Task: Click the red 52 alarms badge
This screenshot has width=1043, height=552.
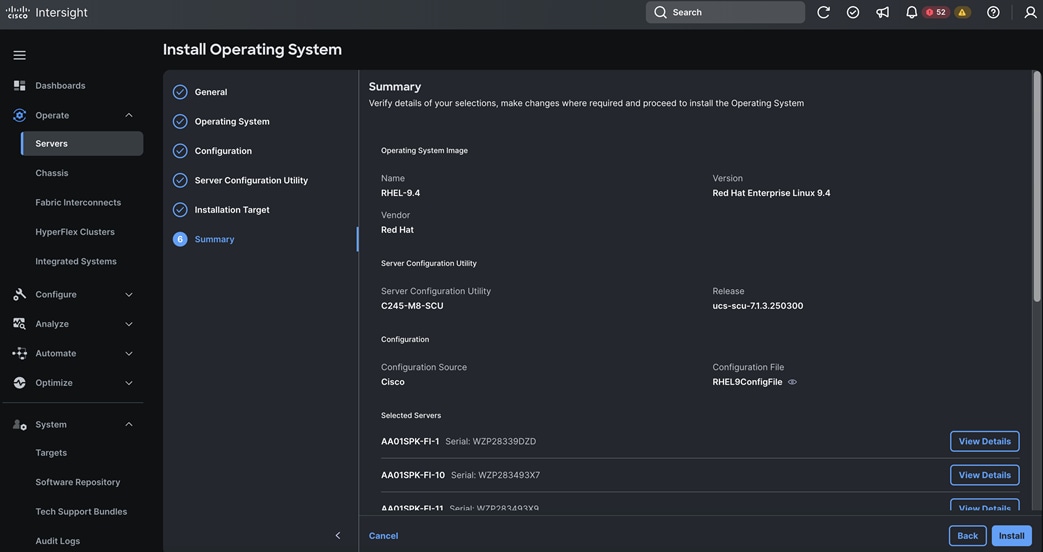Action: (x=936, y=12)
